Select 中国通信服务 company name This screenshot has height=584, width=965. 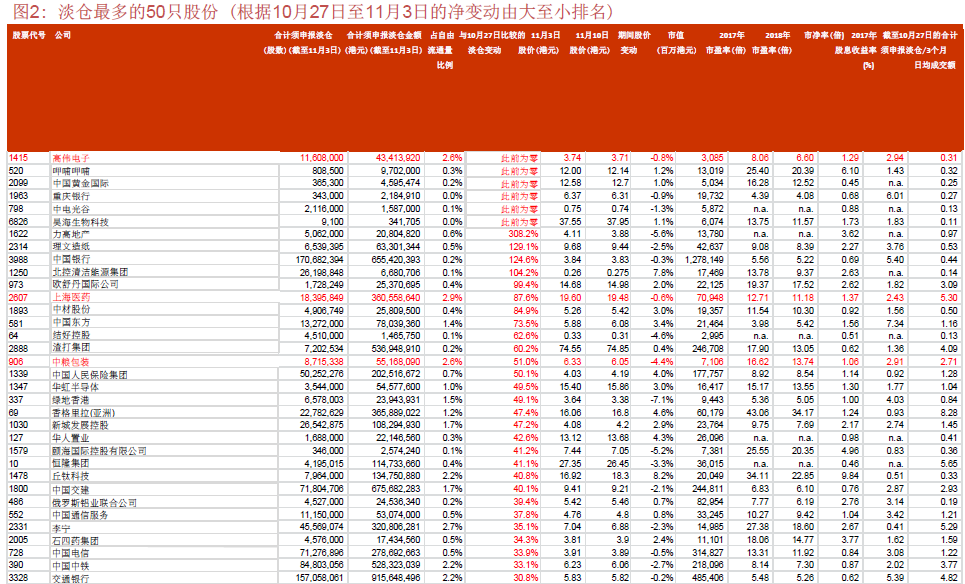pyautogui.click(x=81, y=515)
